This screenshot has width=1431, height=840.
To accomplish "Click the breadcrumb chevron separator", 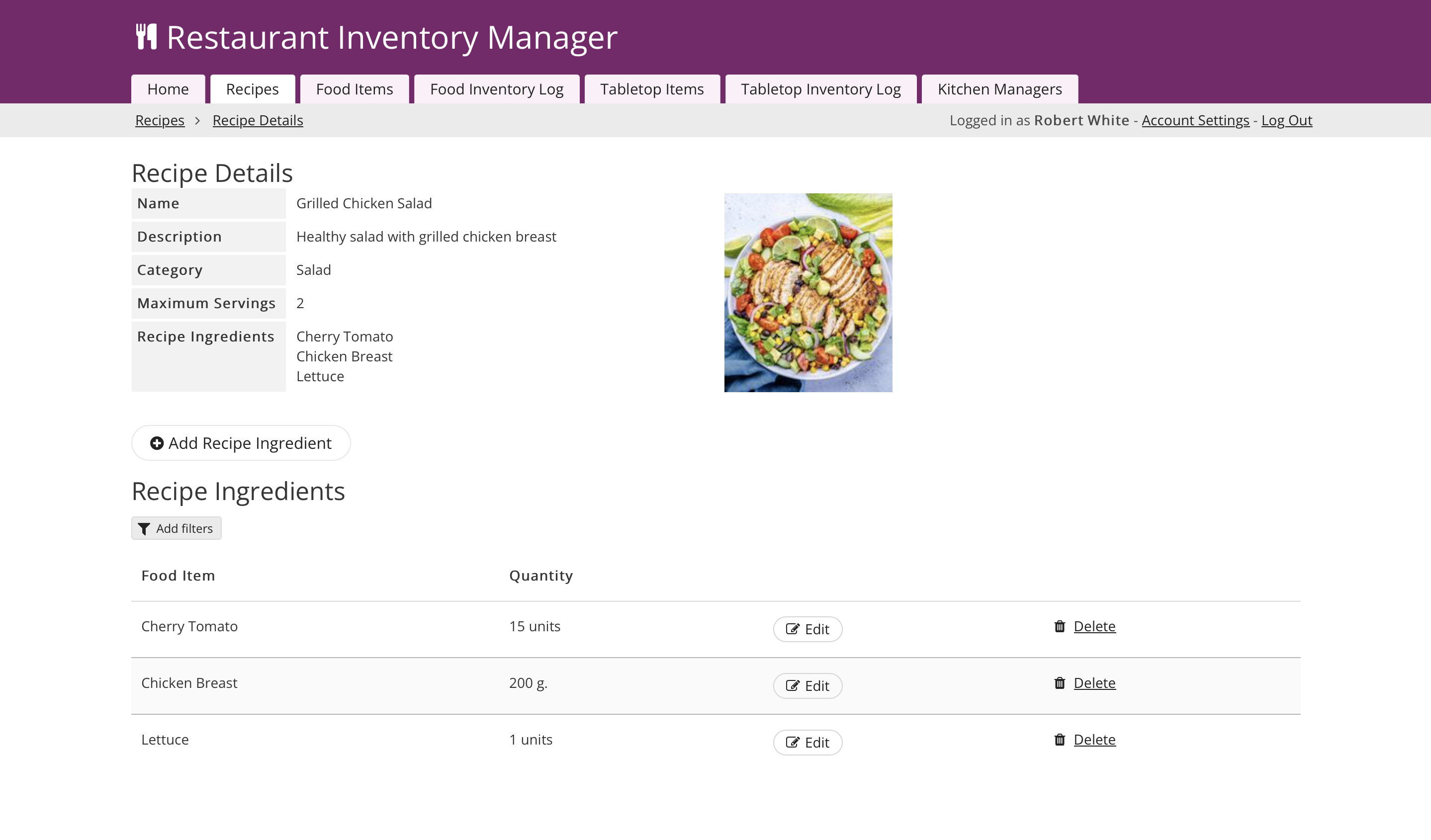I will coord(197,121).
